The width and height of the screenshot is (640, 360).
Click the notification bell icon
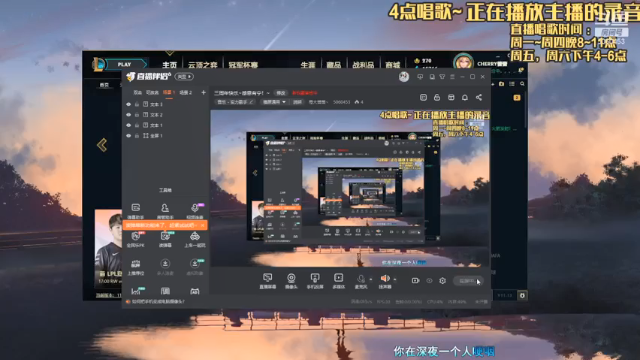(x=465, y=98)
